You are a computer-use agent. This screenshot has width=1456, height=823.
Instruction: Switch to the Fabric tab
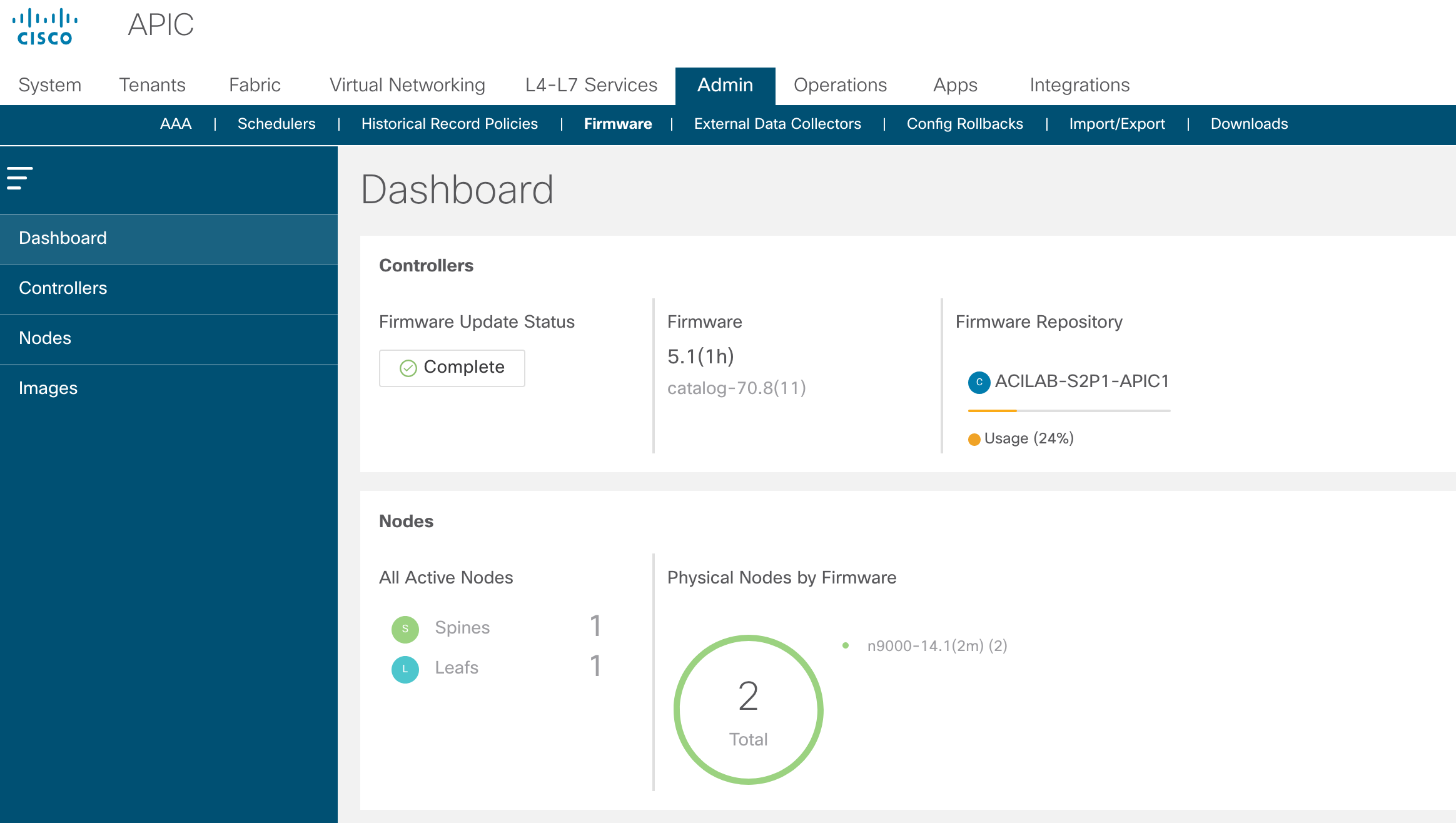tap(255, 85)
